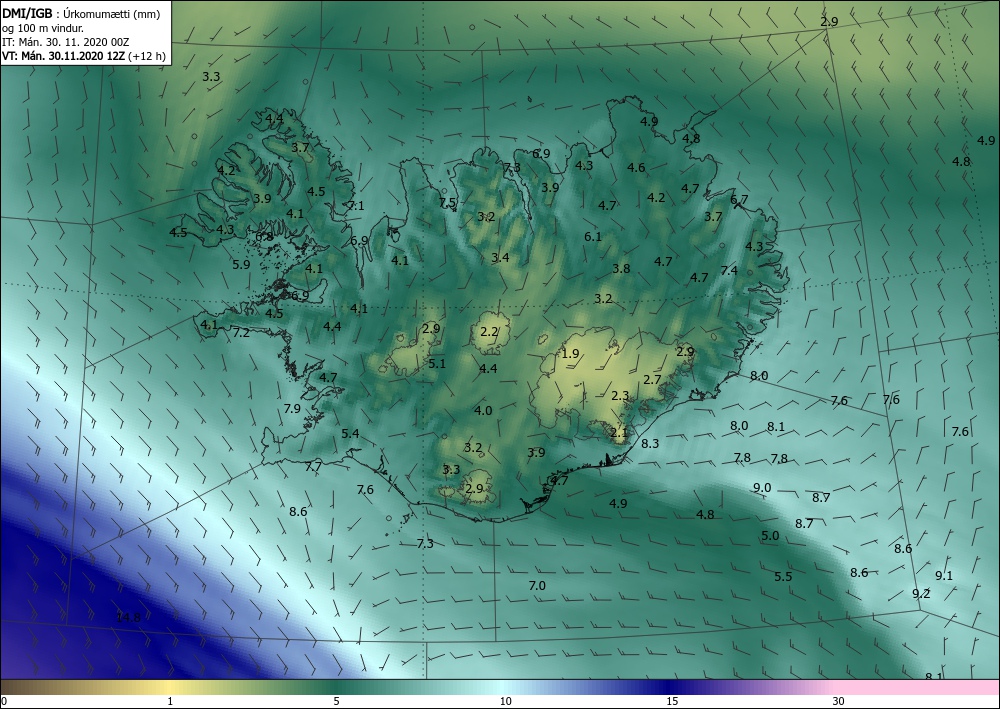Click the '15' label on the color scale
Viewport: 1000px width, 709px height.
[x=672, y=701]
